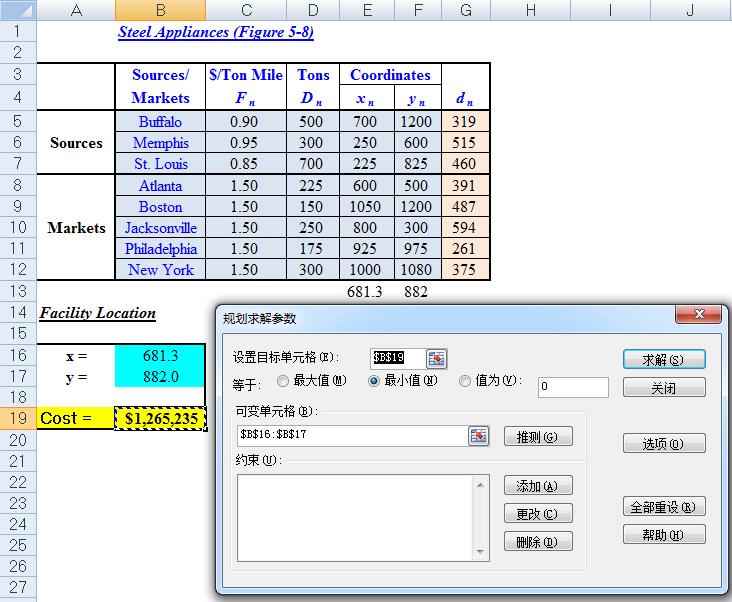Click the 全部重设 (Reset All) button
This screenshot has height=602, width=732.
click(663, 507)
